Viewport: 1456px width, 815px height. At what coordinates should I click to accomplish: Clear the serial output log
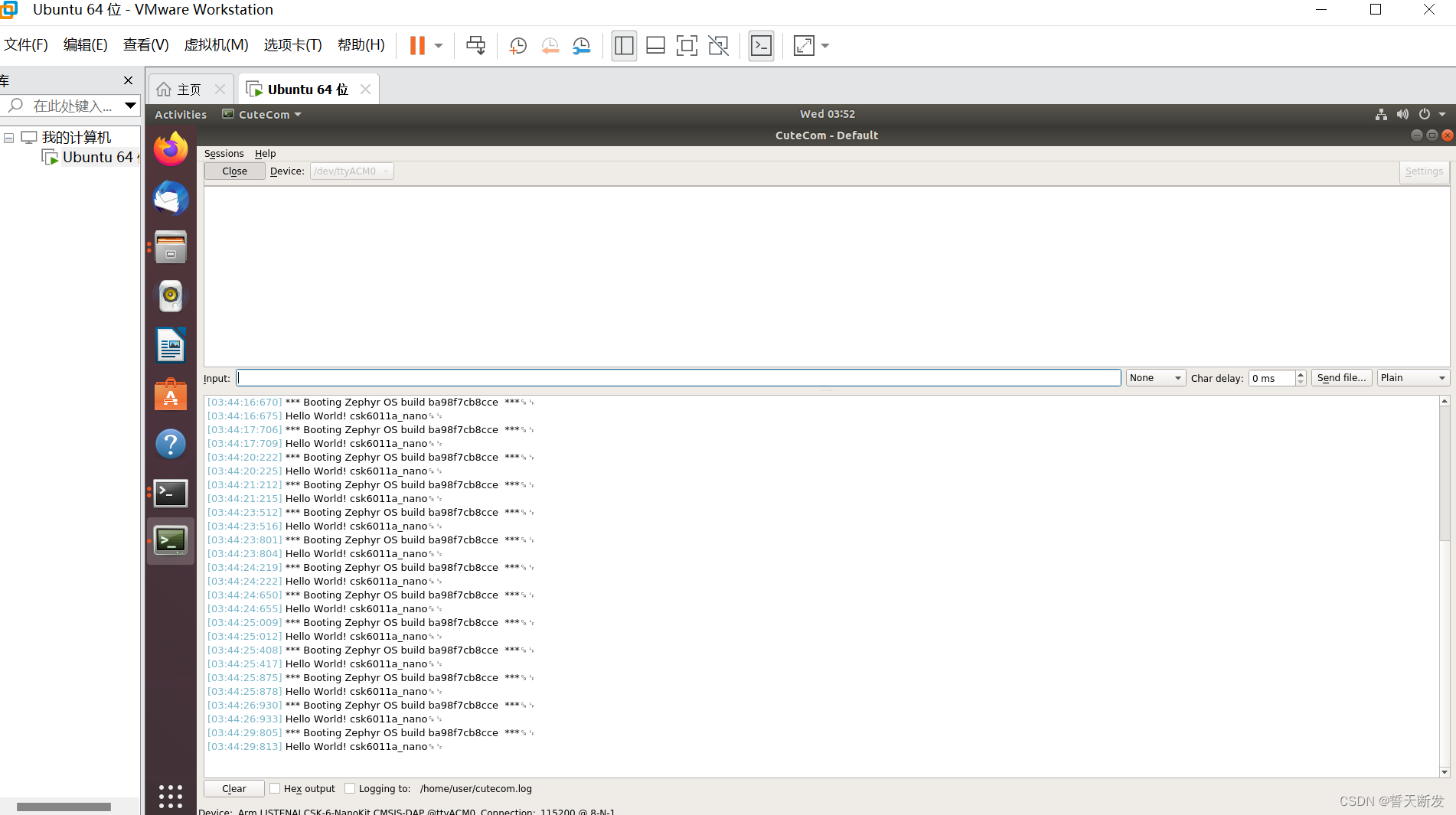[x=234, y=789]
